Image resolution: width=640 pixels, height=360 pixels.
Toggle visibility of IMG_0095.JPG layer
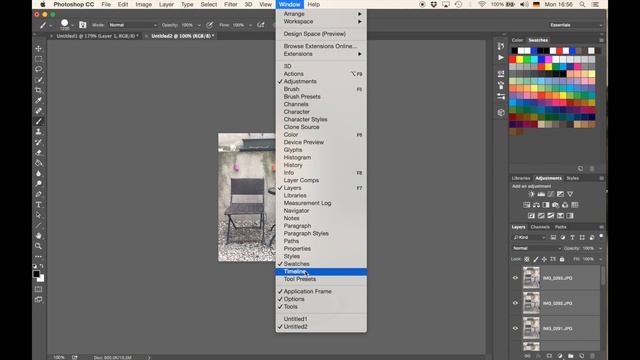pyautogui.click(x=515, y=278)
